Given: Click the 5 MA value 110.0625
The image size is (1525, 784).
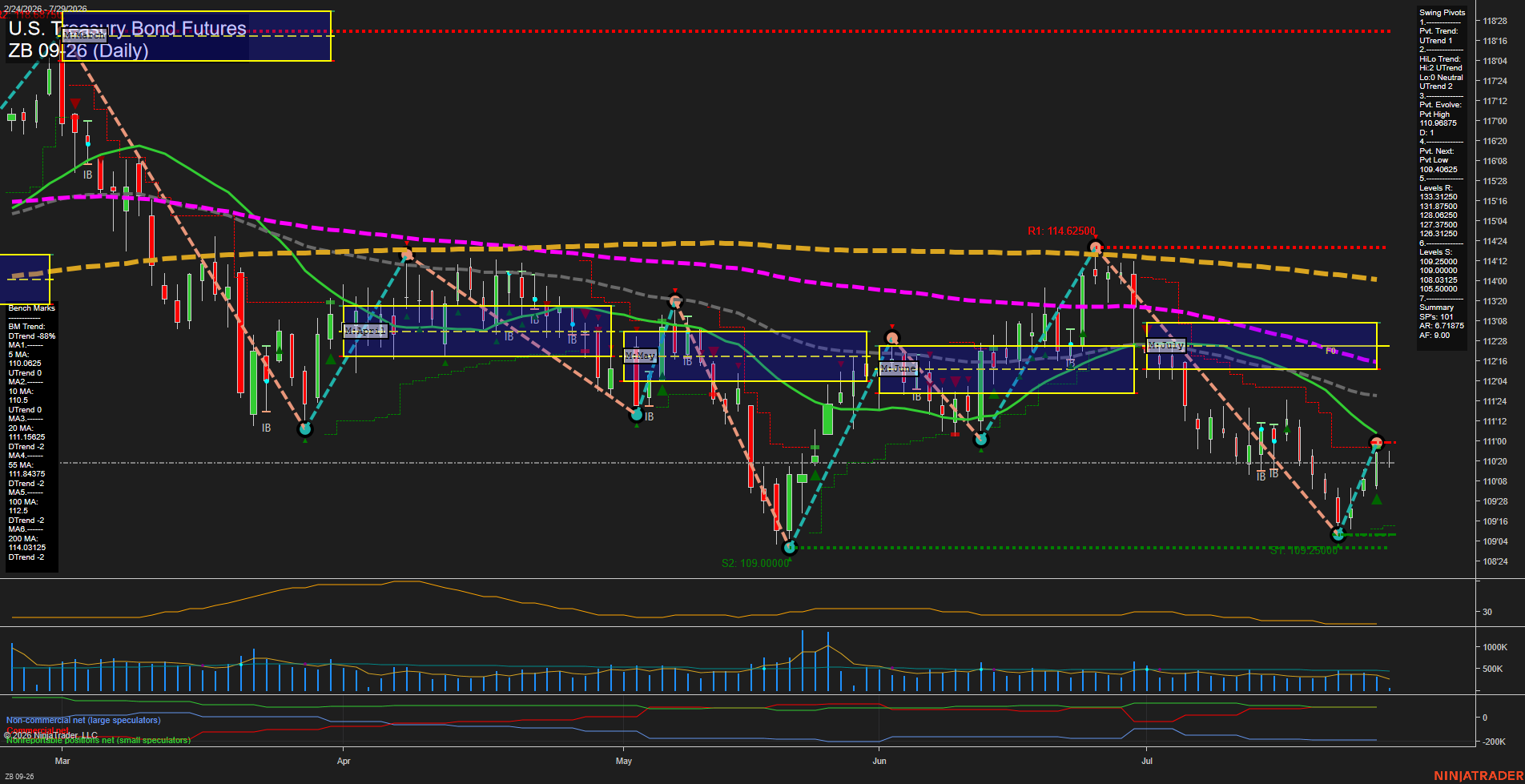Looking at the screenshot, I should [26, 364].
